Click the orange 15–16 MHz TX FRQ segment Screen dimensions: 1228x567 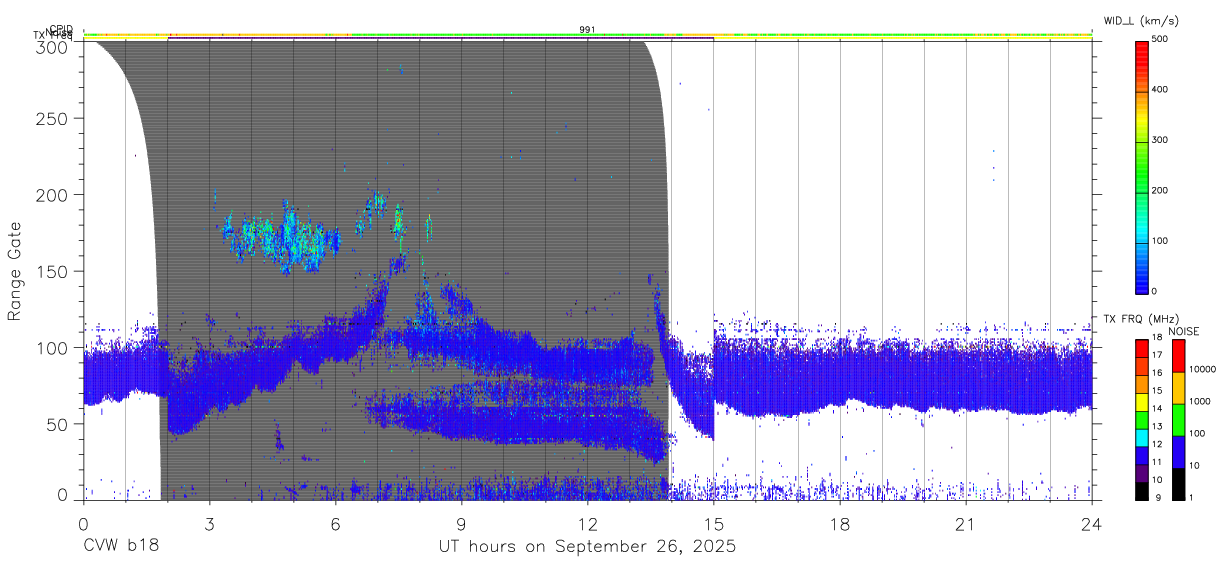pos(1142,383)
